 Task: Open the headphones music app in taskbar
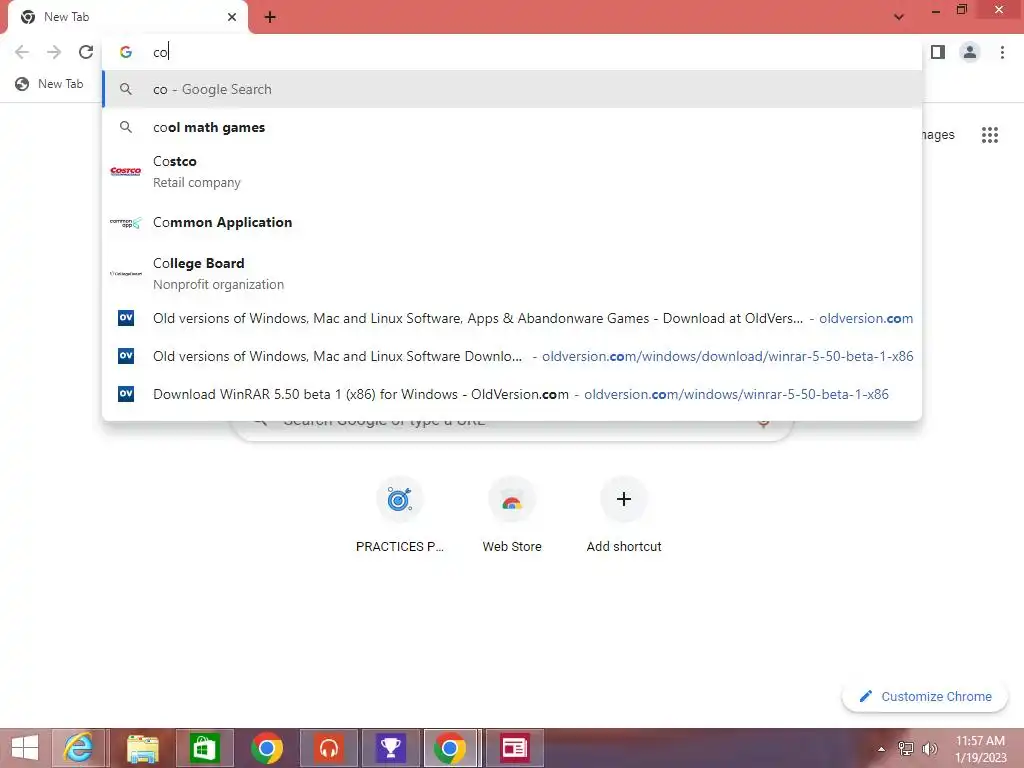coord(329,748)
